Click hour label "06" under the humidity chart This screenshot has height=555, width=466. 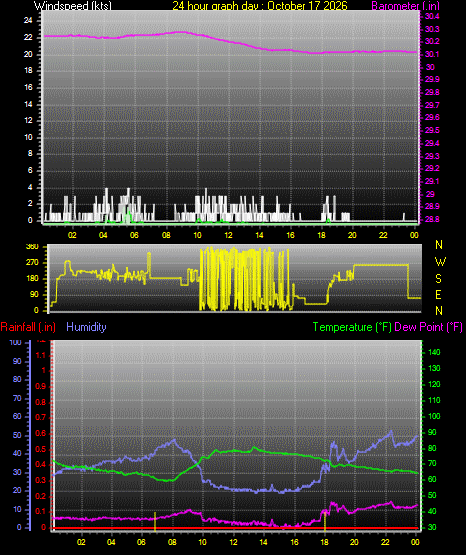[x=141, y=542]
